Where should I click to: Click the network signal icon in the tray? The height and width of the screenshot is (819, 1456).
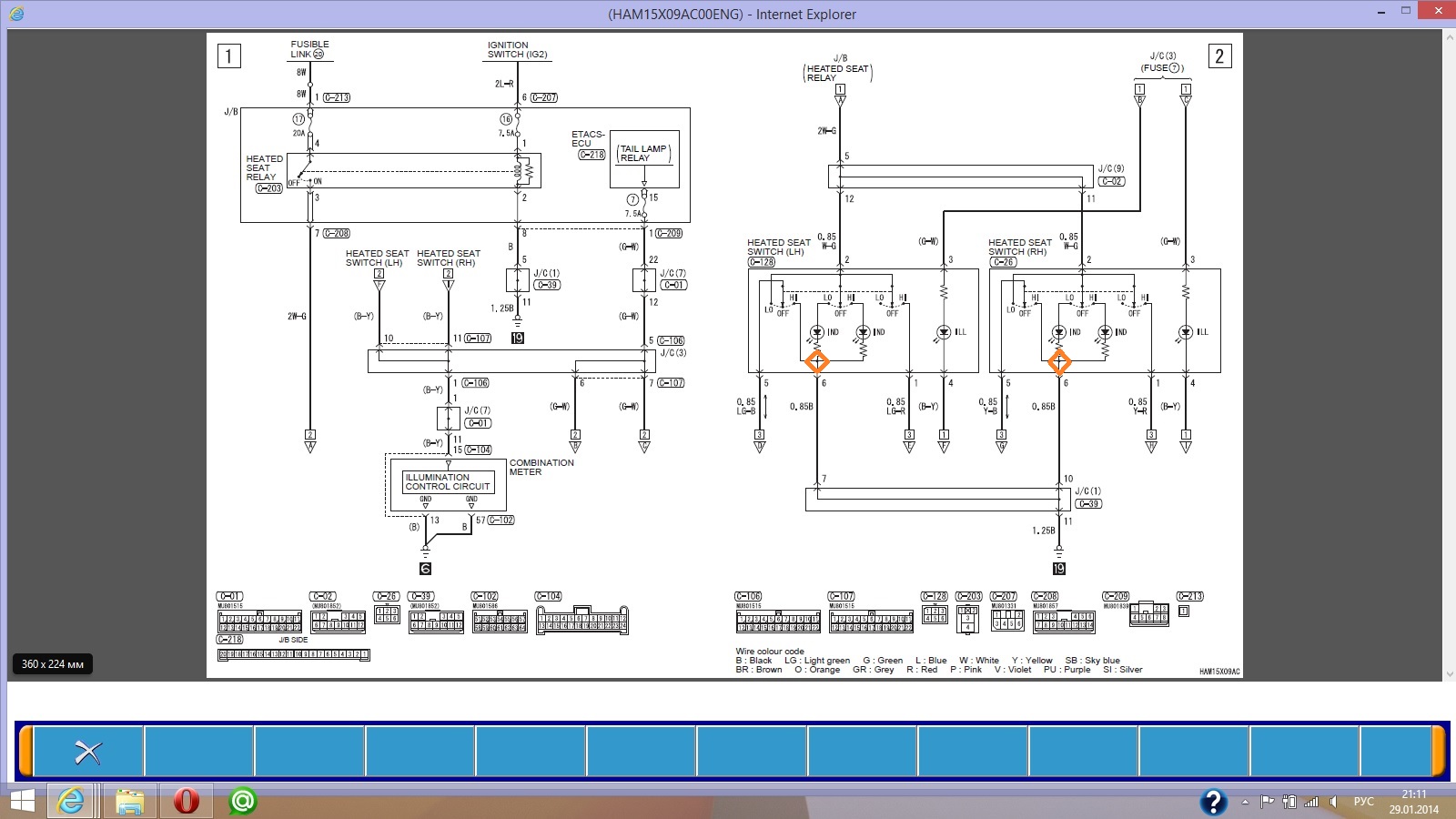pos(1310,802)
